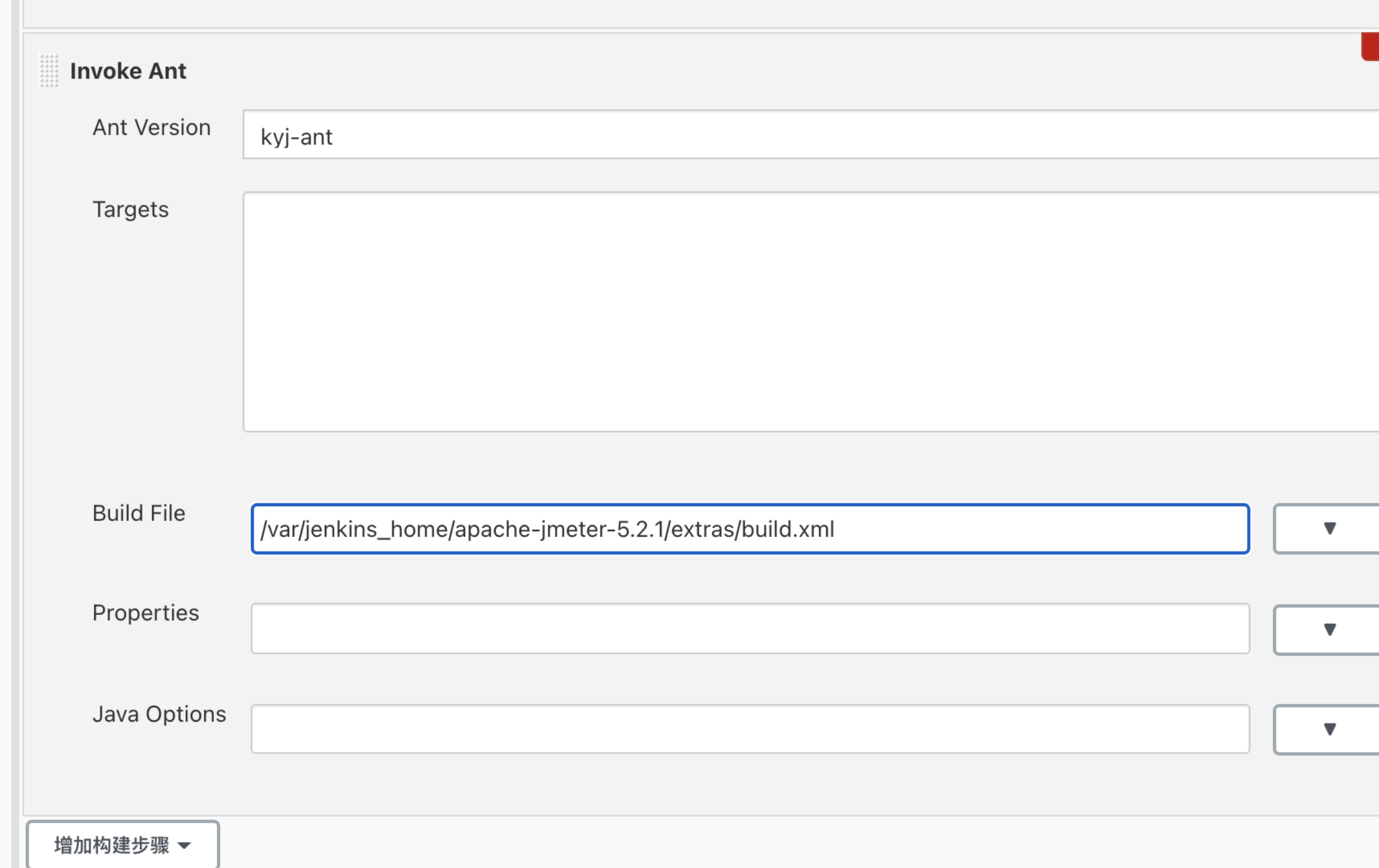1379x868 pixels.
Task: Delete the Invoke Ant step via red button
Action: point(1370,46)
